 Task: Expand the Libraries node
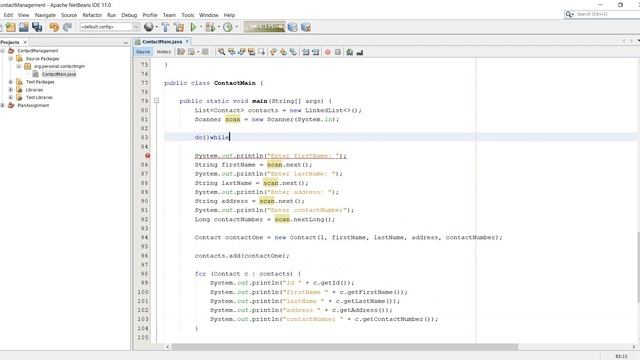pos(11,89)
